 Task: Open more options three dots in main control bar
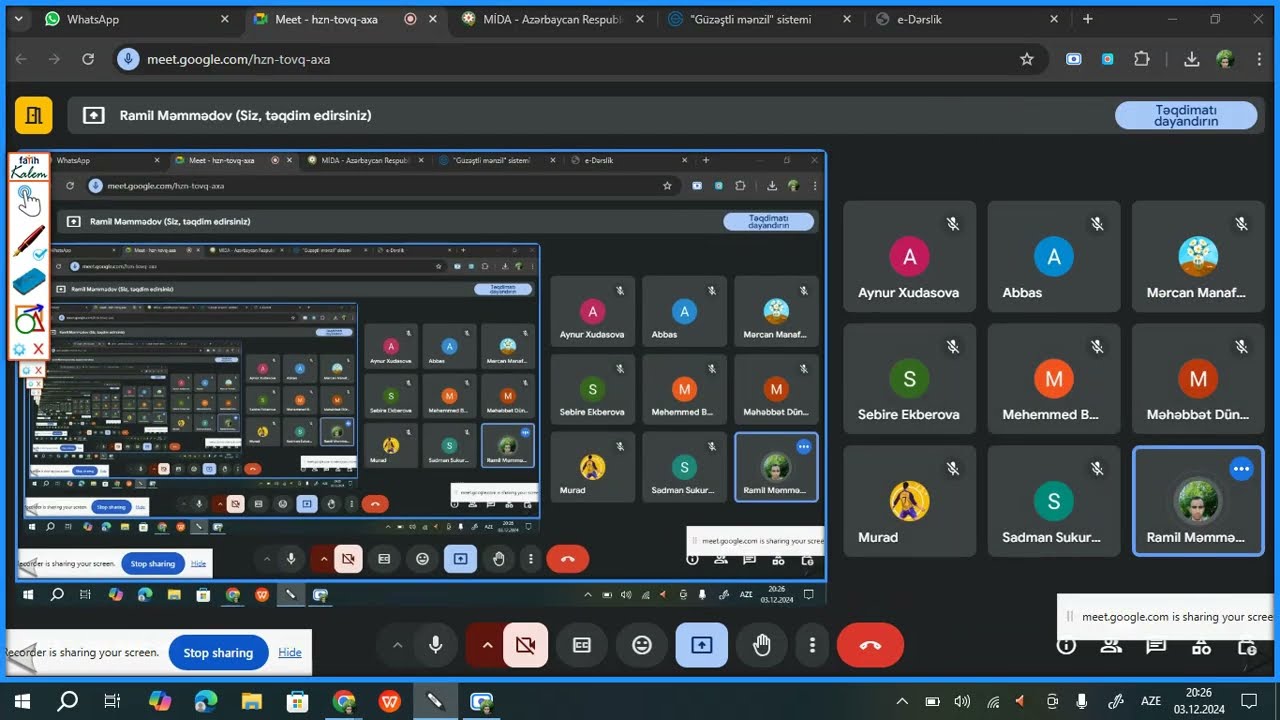point(813,645)
